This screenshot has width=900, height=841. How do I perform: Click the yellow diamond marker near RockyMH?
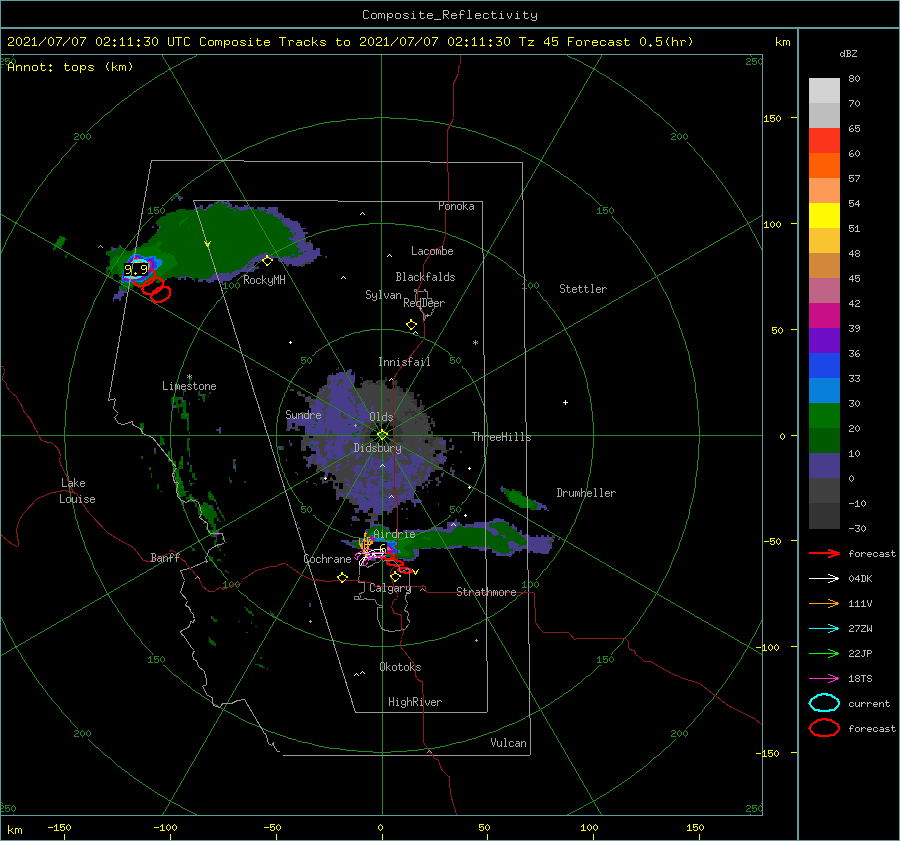tap(267, 261)
